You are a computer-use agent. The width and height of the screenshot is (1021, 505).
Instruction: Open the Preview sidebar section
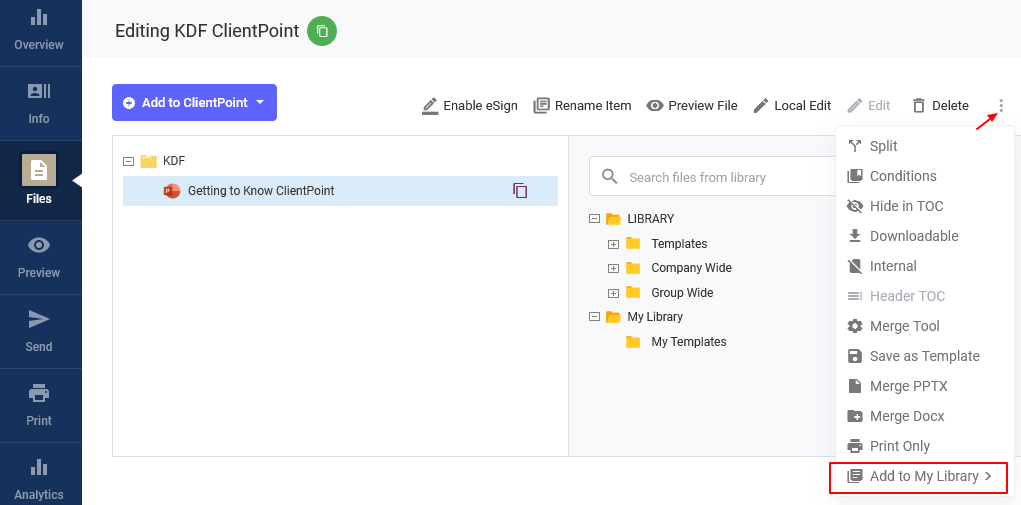[x=39, y=257]
